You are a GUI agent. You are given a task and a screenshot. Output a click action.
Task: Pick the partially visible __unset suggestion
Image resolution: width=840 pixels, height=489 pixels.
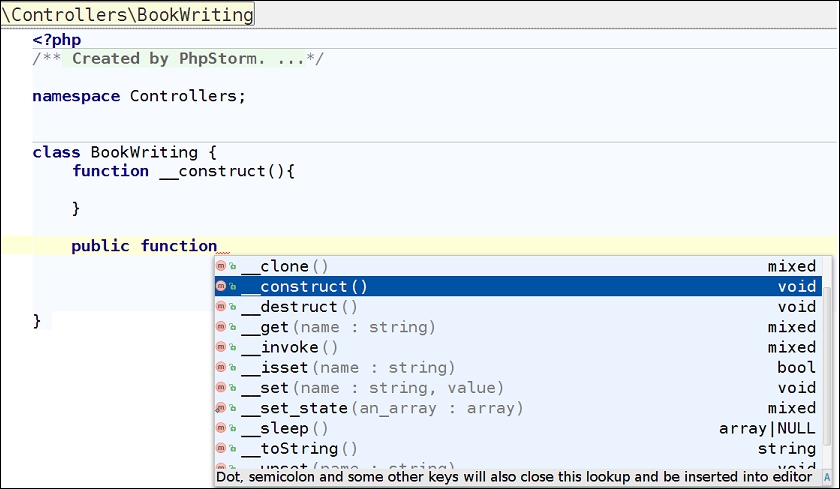click(340, 466)
